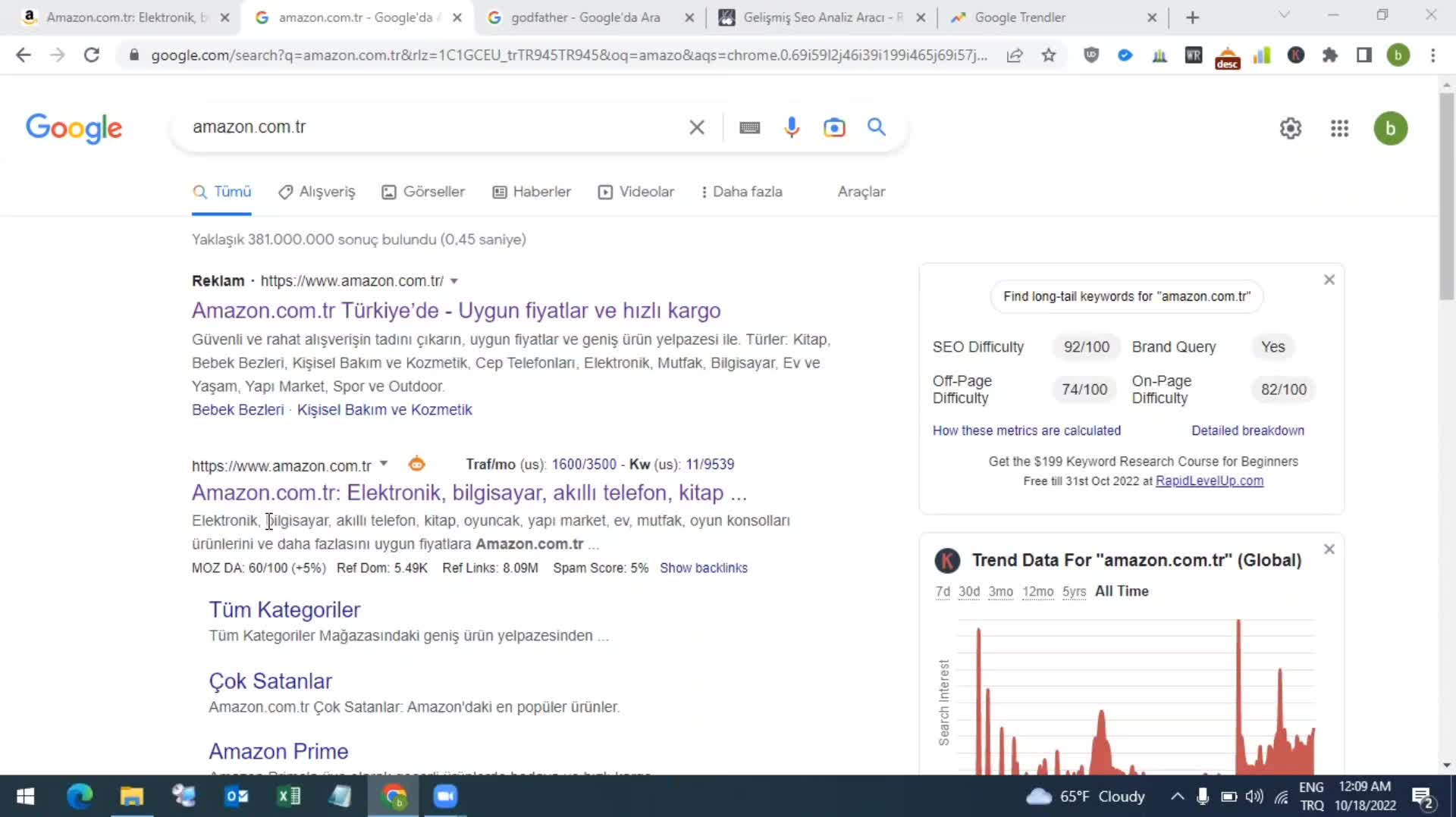Viewport: 1456px width, 817px height.
Task: Click the orange robot icon next to amazon URL
Action: [417, 464]
